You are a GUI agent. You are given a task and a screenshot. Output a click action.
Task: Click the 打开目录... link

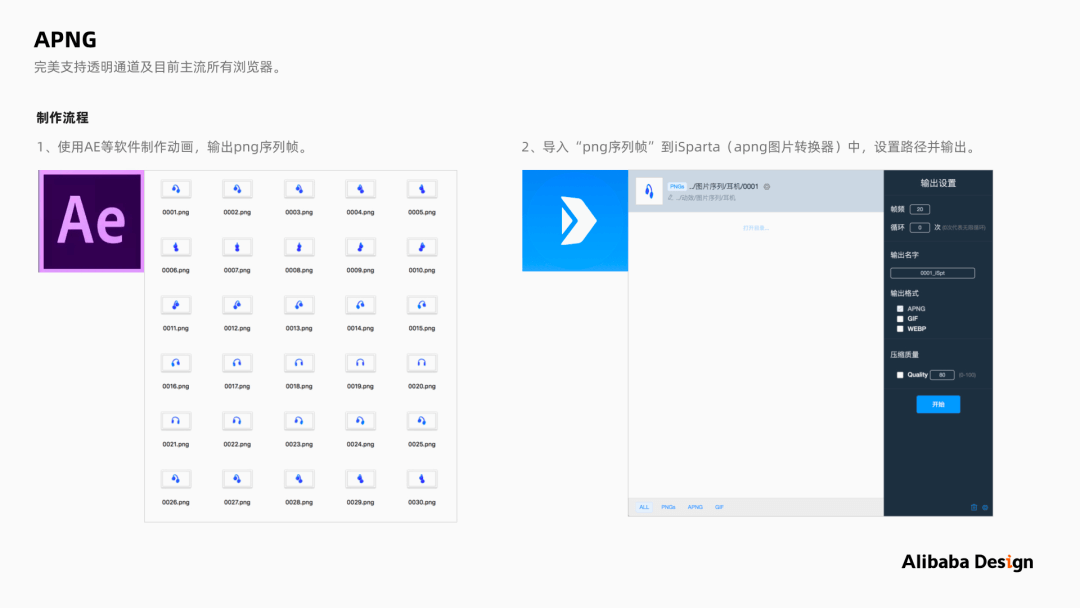pyautogui.click(x=756, y=228)
